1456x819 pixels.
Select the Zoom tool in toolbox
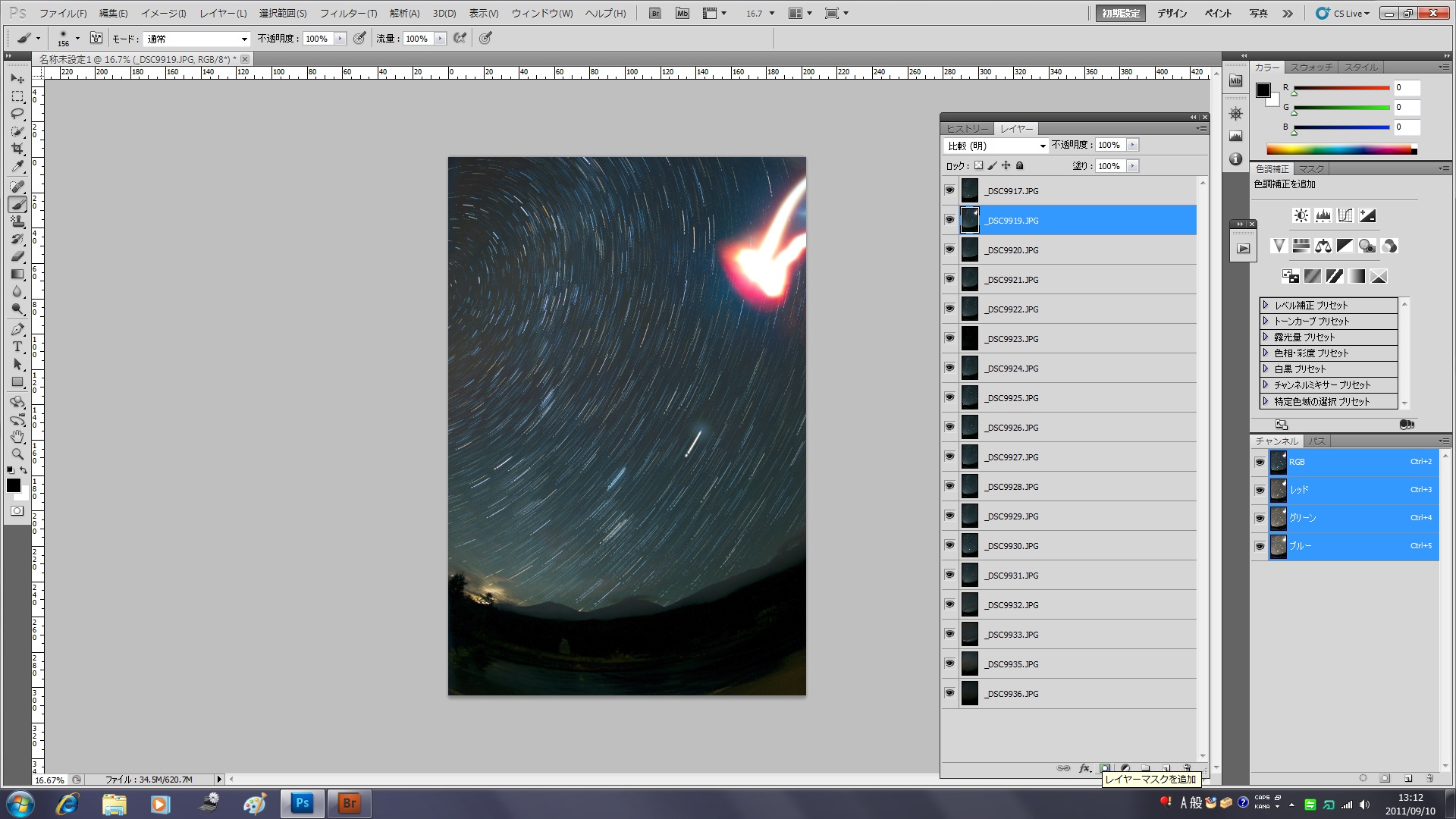(17, 454)
